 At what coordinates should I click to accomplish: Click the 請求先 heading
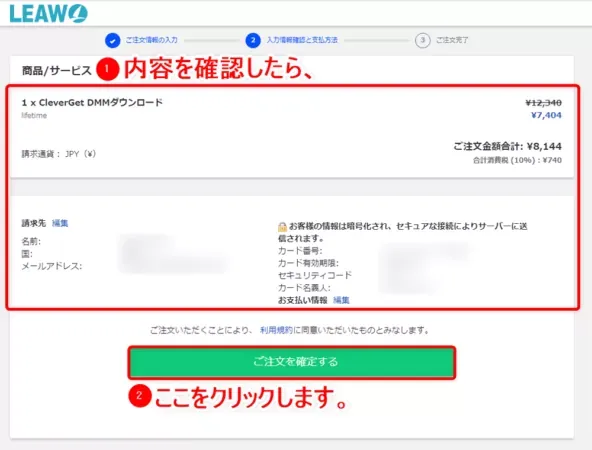pos(34,223)
